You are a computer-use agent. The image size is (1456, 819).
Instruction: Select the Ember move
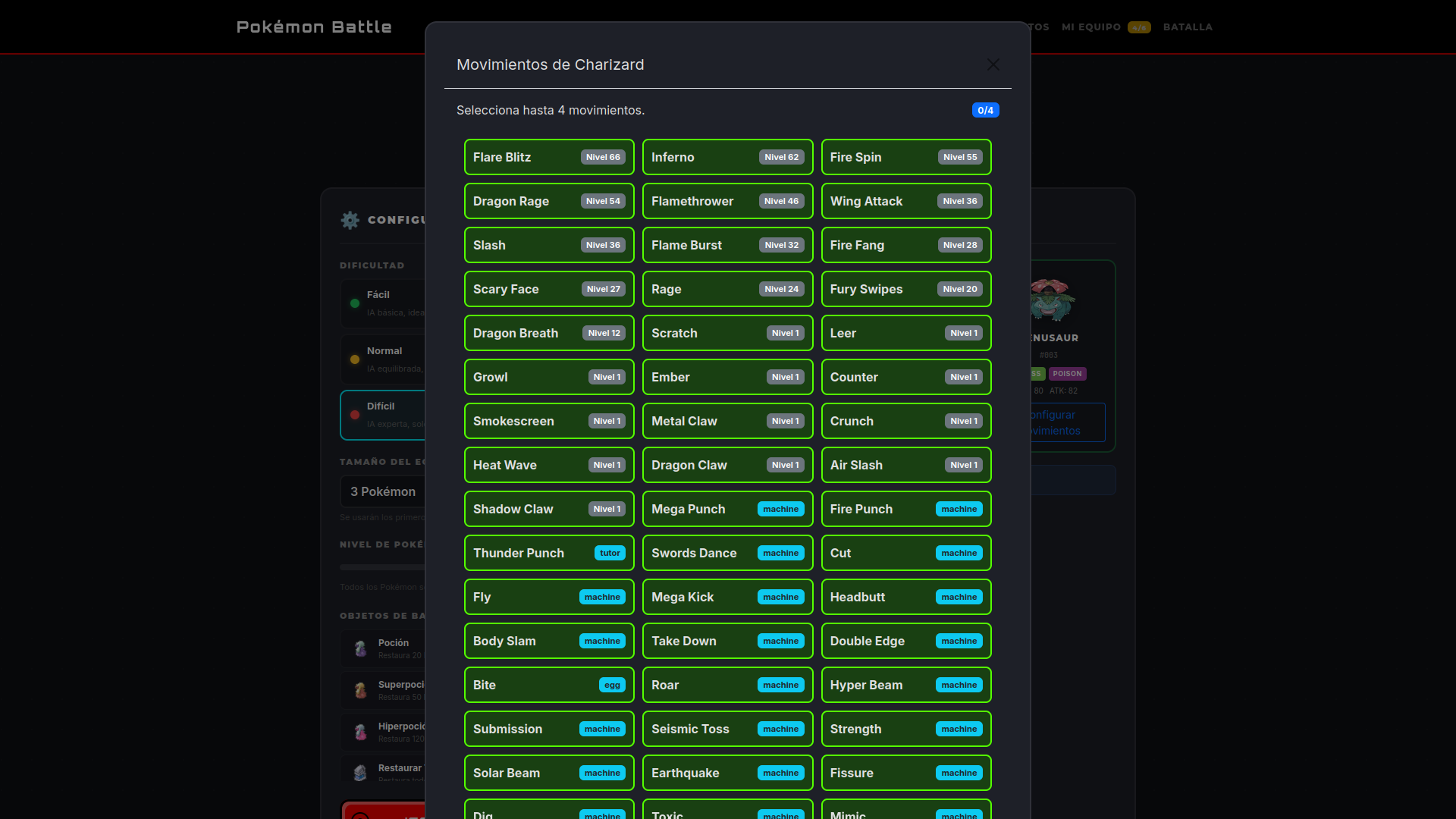pyautogui.click(x=727, y=377)
